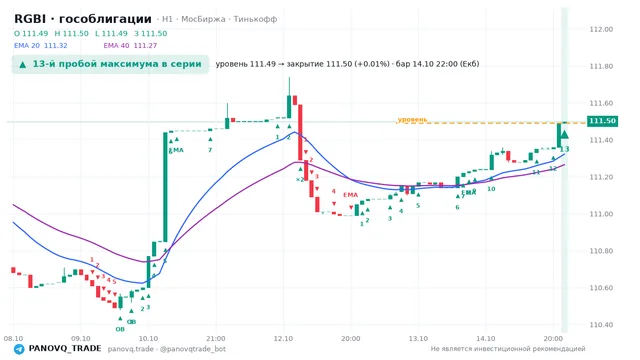Click the green series marker 6

click(x=457, y=207)
